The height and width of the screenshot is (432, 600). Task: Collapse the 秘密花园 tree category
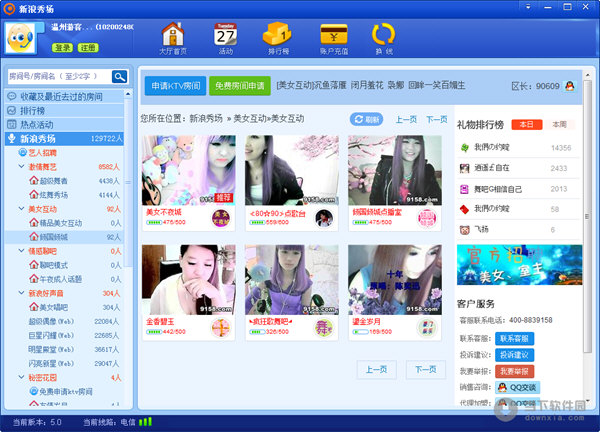tap(21, 377)
